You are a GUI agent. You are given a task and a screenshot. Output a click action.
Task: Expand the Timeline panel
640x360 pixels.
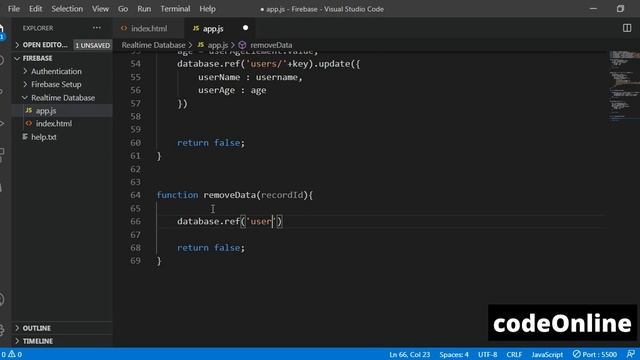pos(38,341)
